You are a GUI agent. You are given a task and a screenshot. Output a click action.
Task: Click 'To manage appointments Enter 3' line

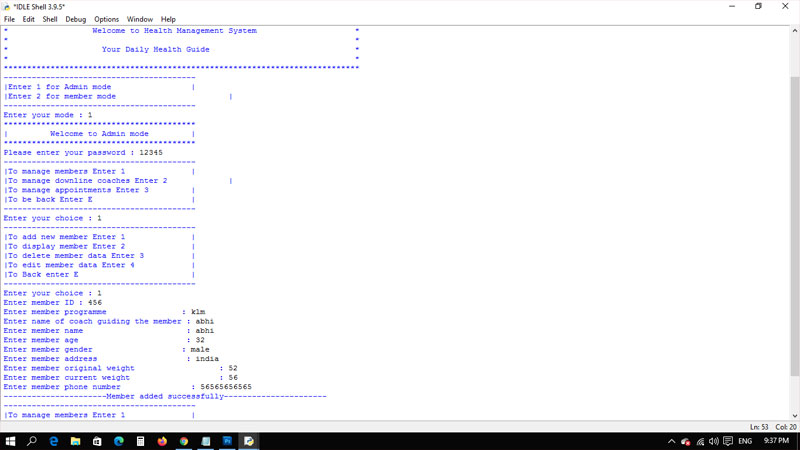click(78, 190)
